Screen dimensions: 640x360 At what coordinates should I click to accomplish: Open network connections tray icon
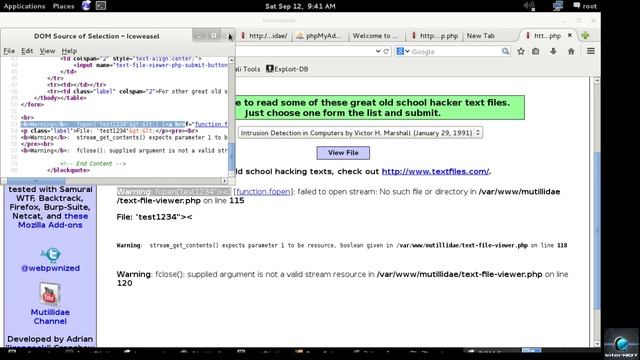[x=558, y=6]
